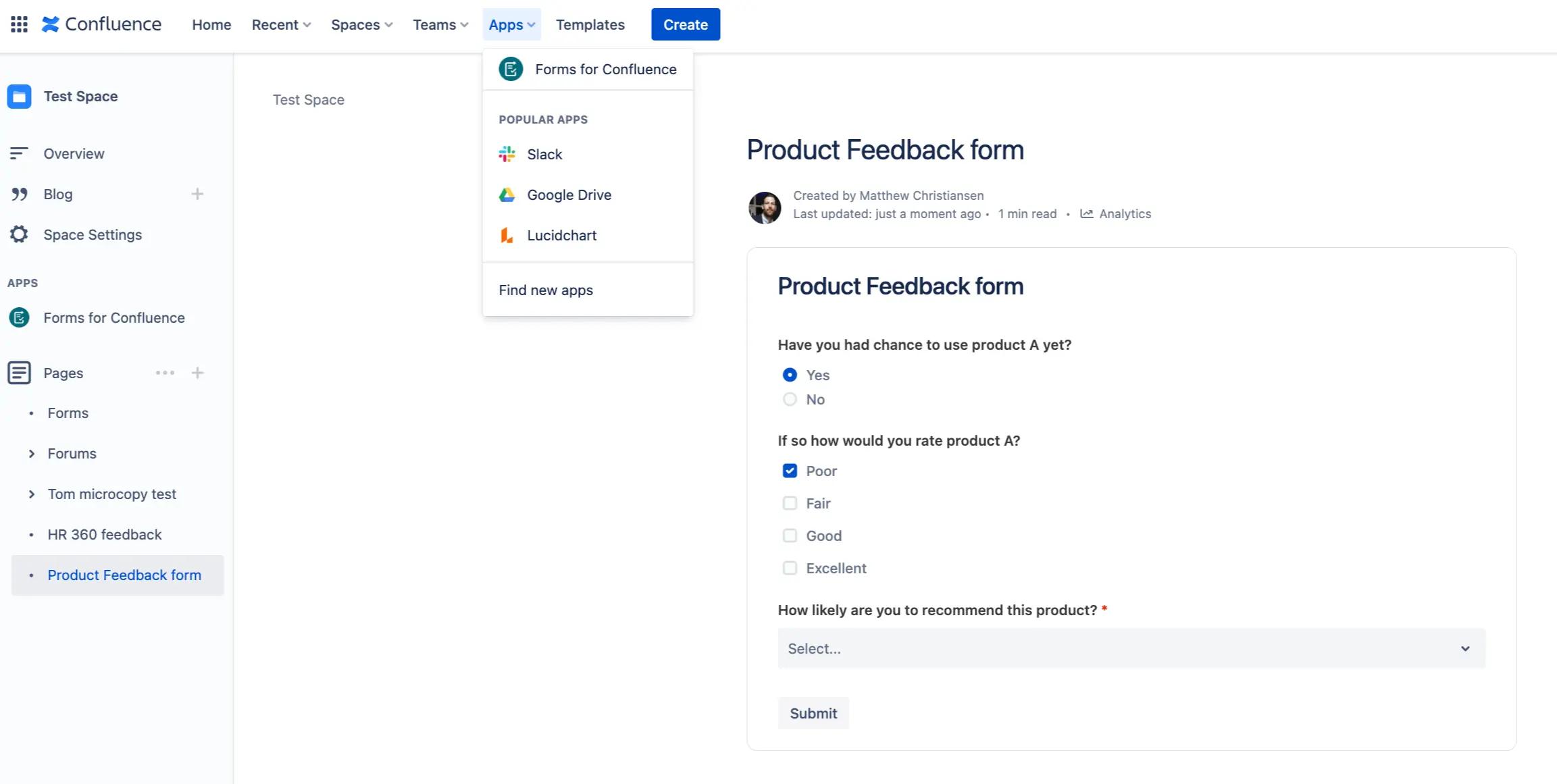The image size is (1557, 784).
Task: Expand the Forums page tree item
Action: [31, 454]
